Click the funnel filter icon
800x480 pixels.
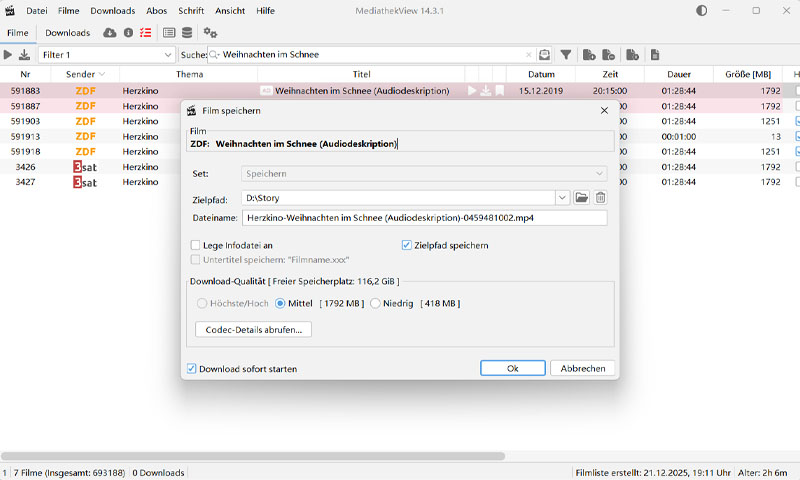click(565, 55)
